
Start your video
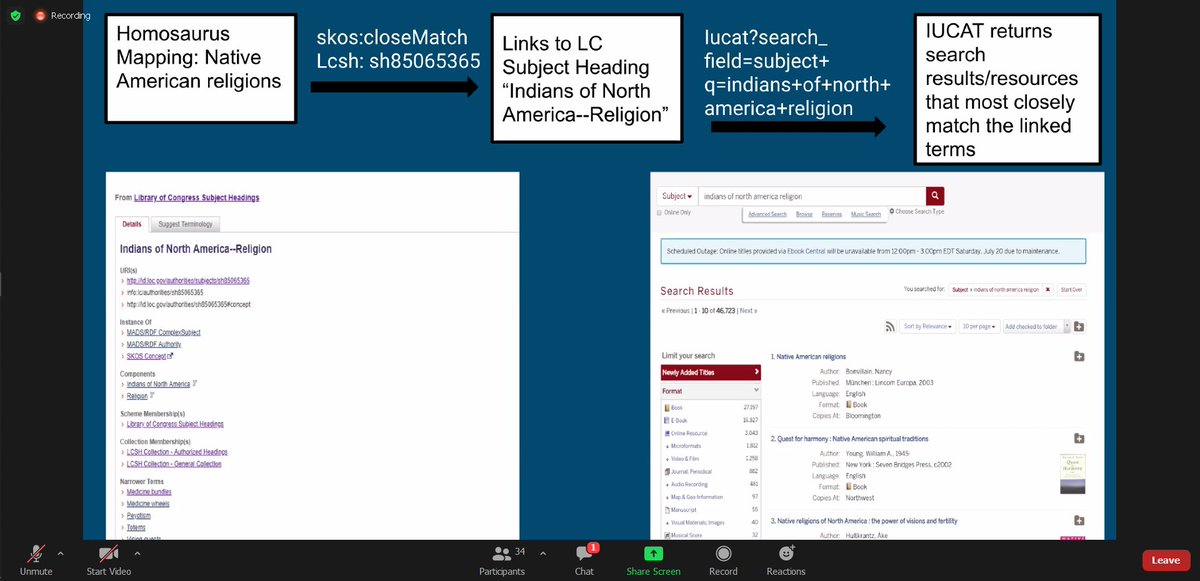(x=110, y=560)
